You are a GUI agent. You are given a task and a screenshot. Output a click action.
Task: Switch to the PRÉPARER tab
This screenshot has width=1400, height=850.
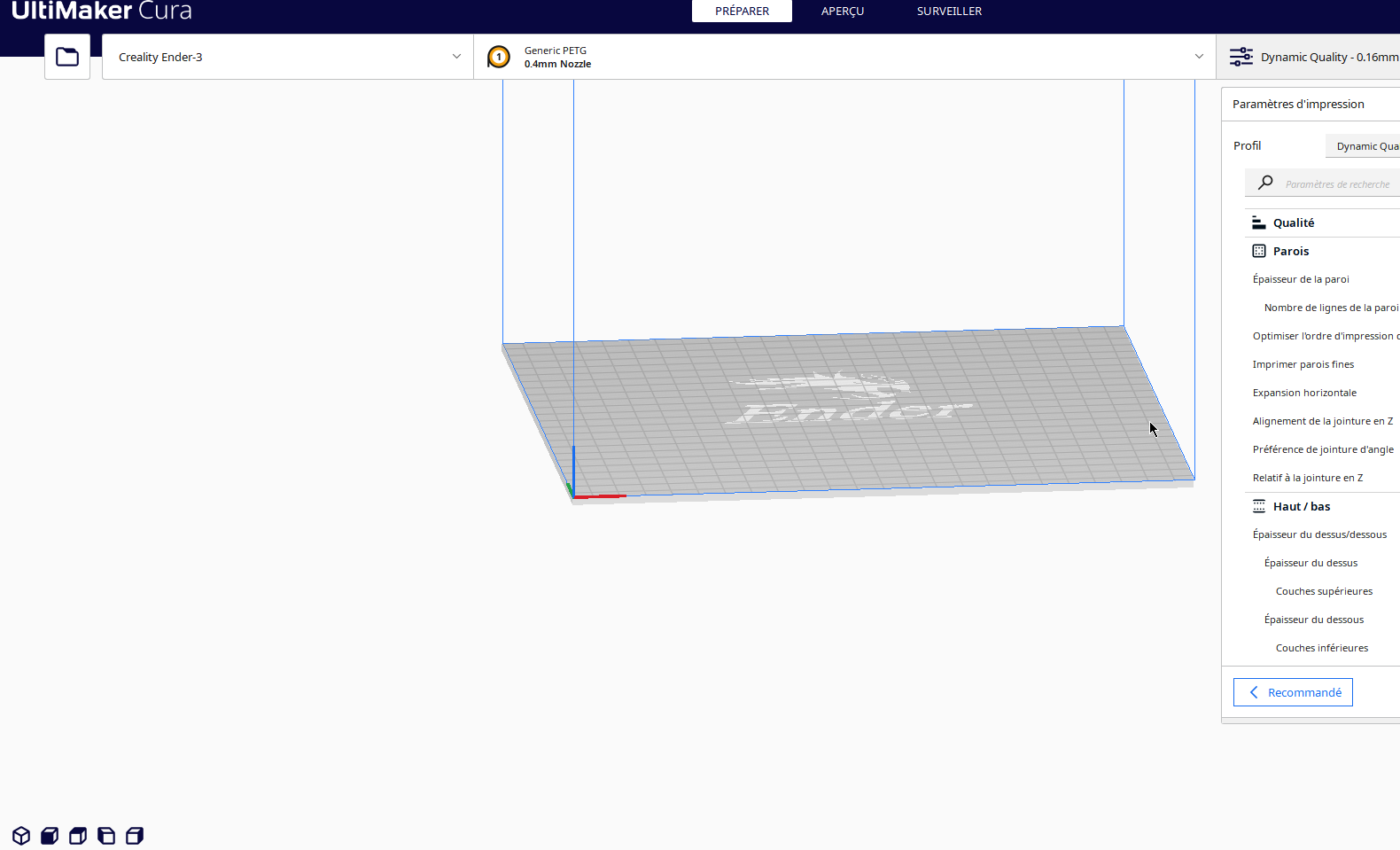[742, 12]
